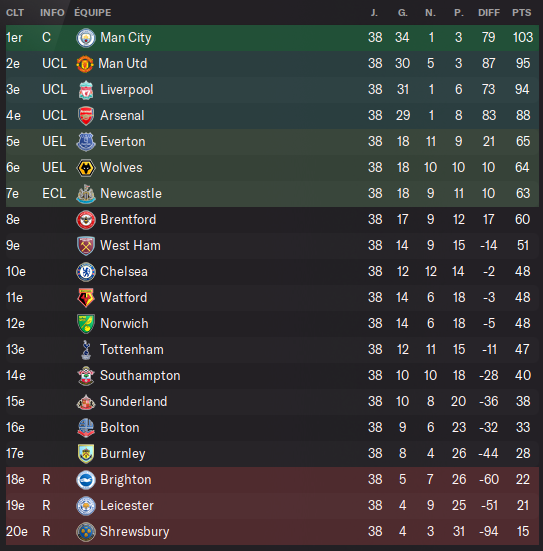Click the ÉQUIPE column header
This screenshot has width=543, height=551.
(93, 13)
